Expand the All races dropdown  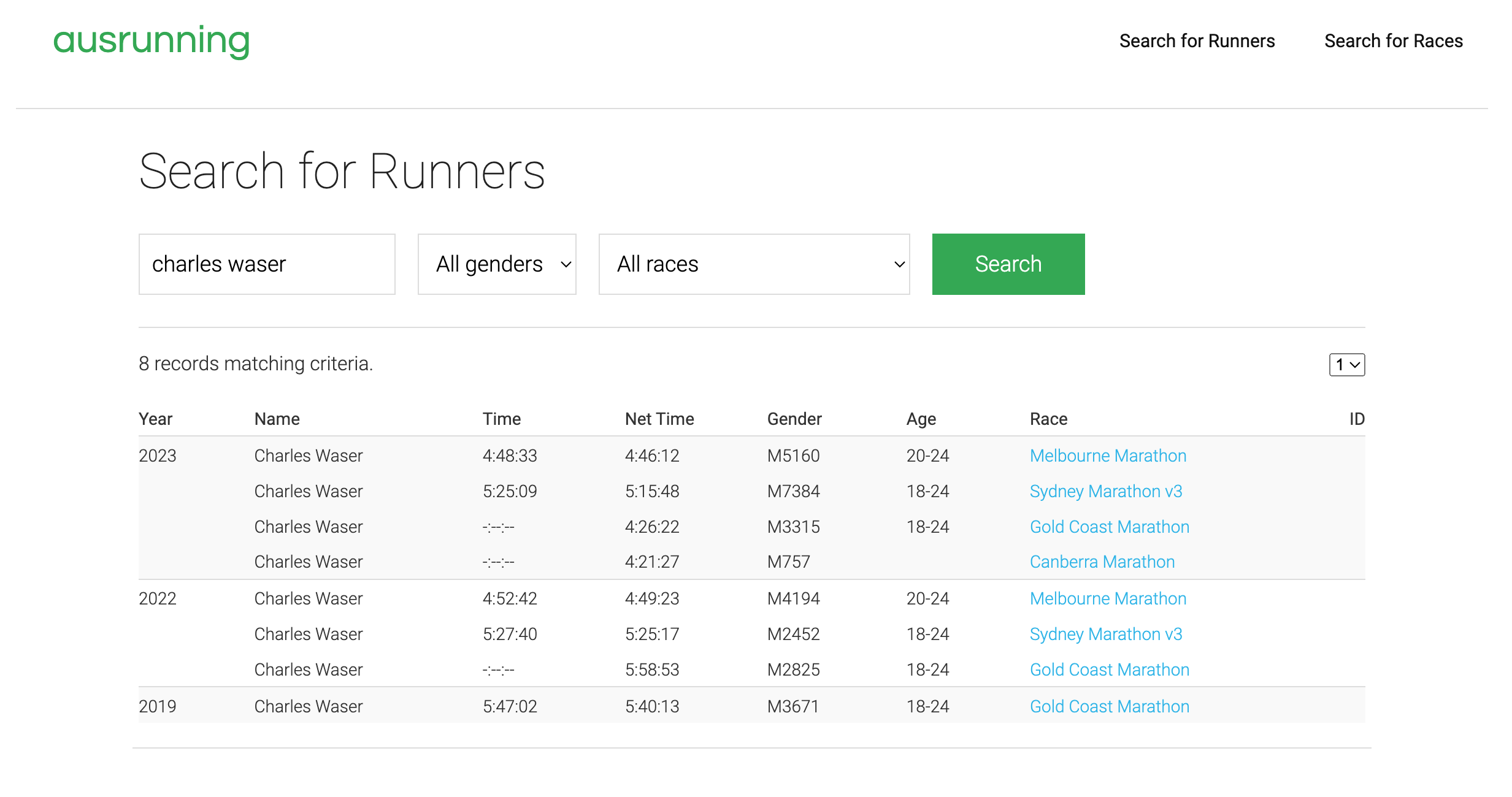[754, 264]
